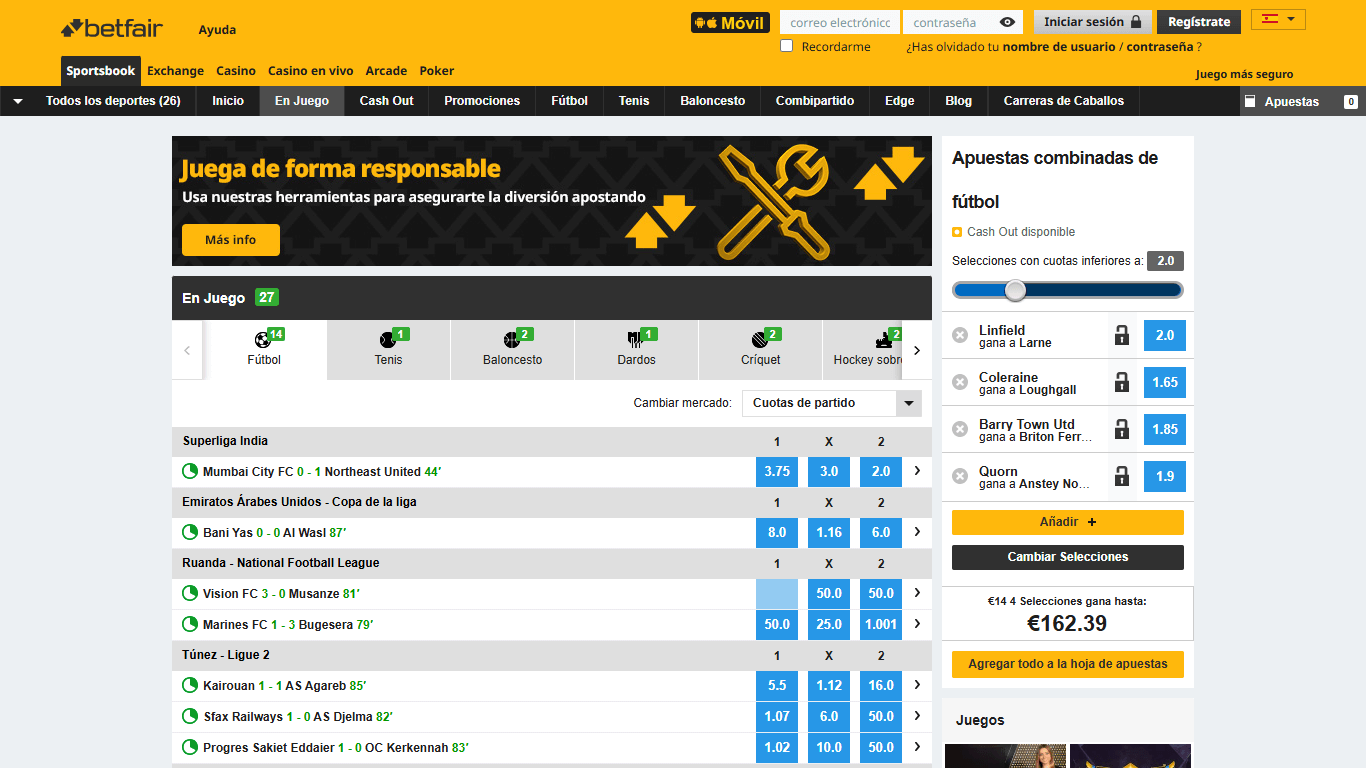Open the Combipartido nav item

pos(815,101)
